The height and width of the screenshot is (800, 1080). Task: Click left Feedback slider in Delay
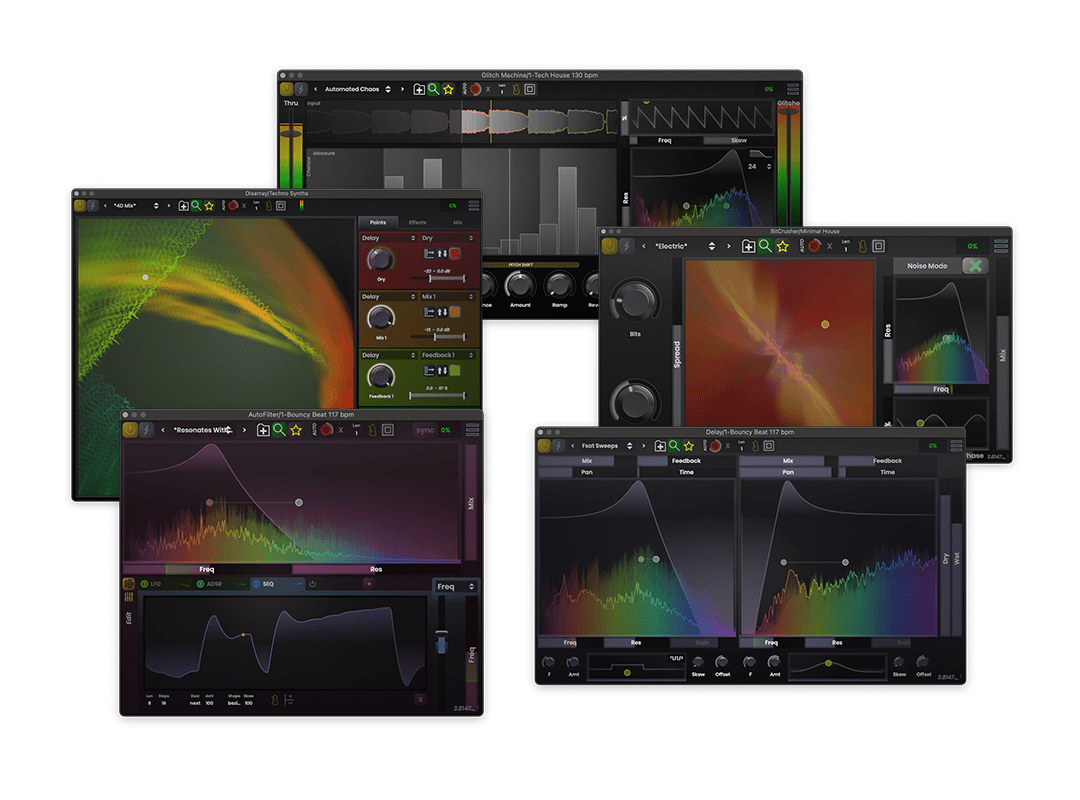[x=687, y=461]
